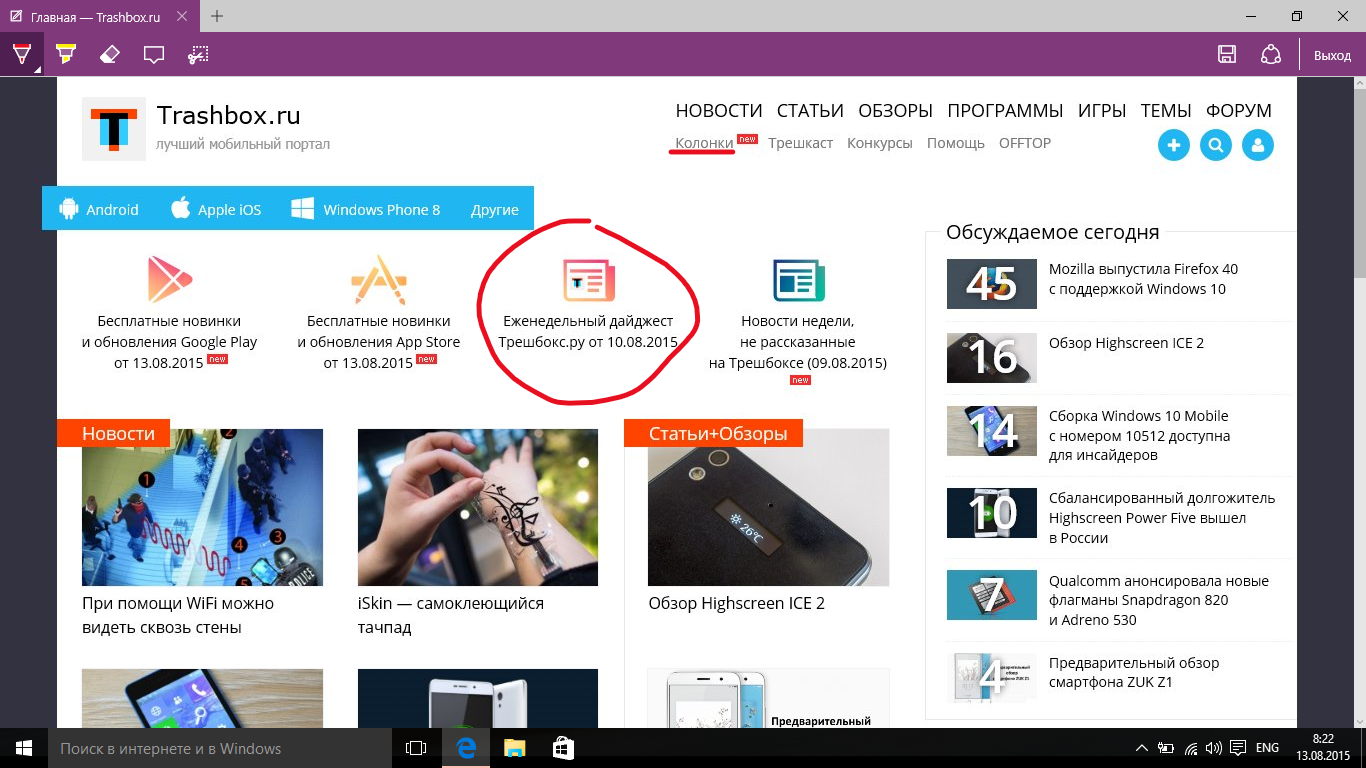This screenshot has height=768, width=1366.
Task: Switch to the Apple iOS platform tab
Action: click(x=215, y=208)
